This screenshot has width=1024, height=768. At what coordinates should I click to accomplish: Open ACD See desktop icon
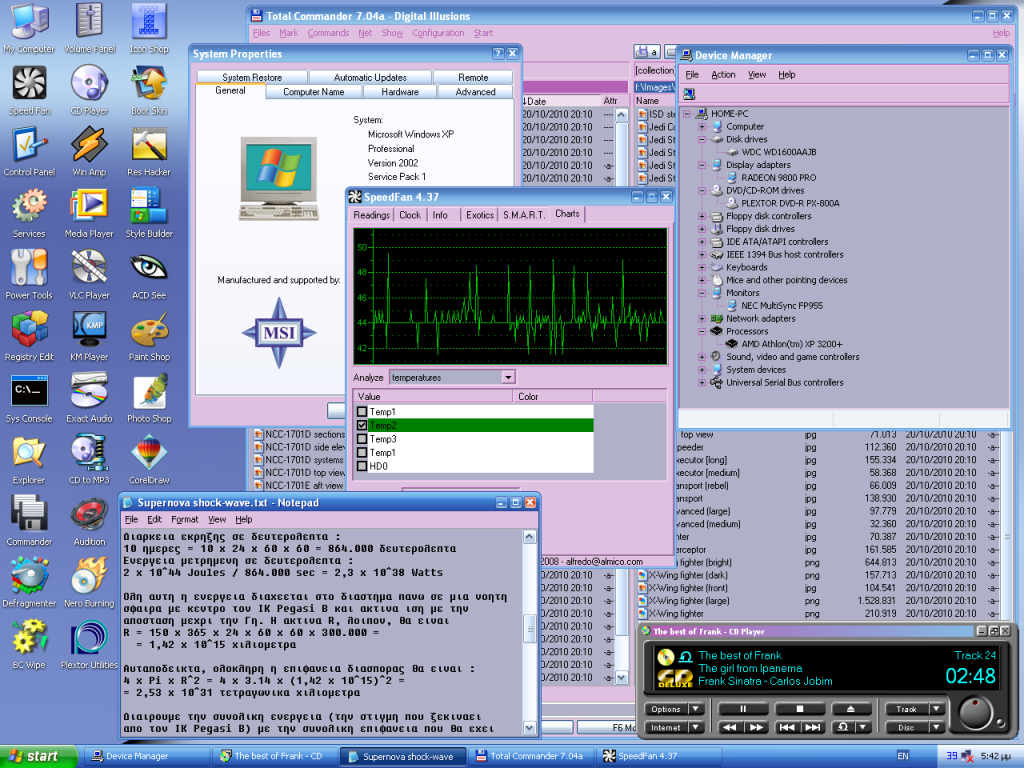[149, 275]
